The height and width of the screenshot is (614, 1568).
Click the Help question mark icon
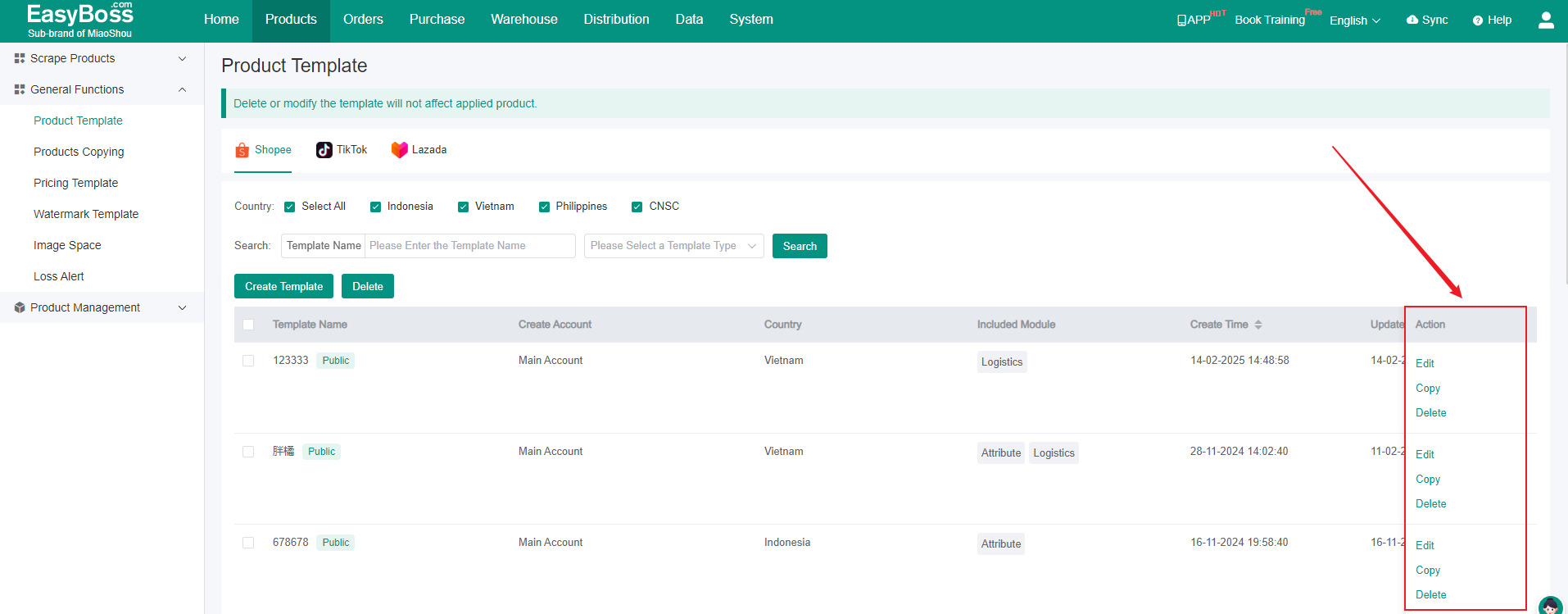(1478, 20)
